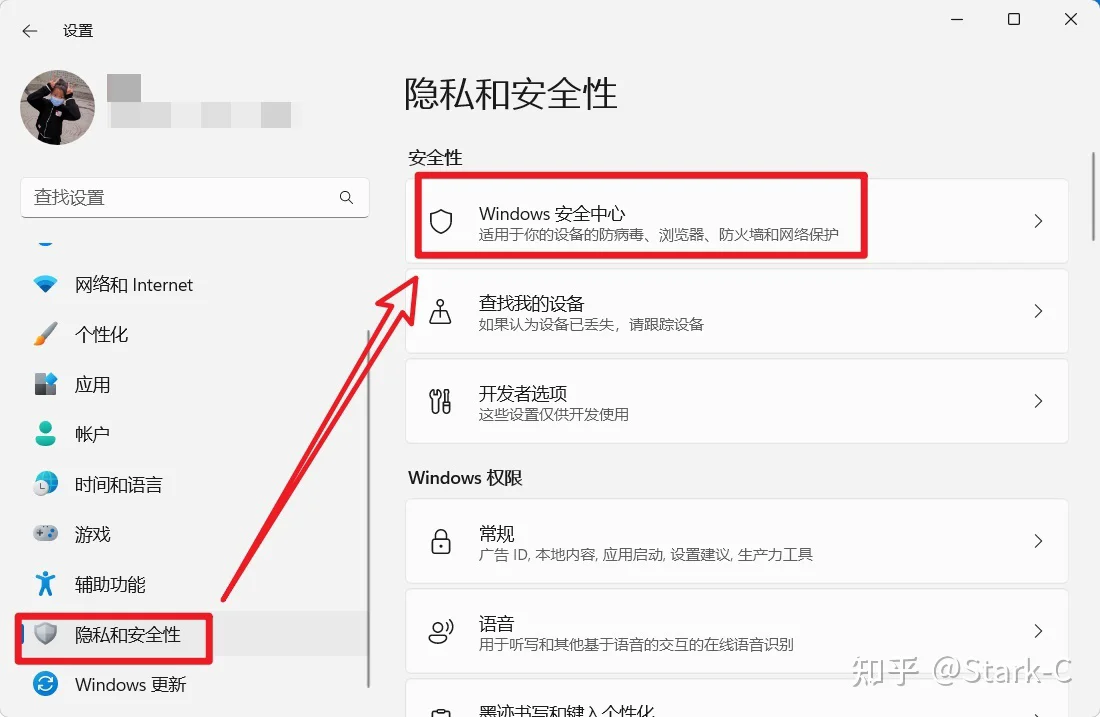
Task: Click the 辅助功能 accessibility figure icon
Action: [46, 584]
